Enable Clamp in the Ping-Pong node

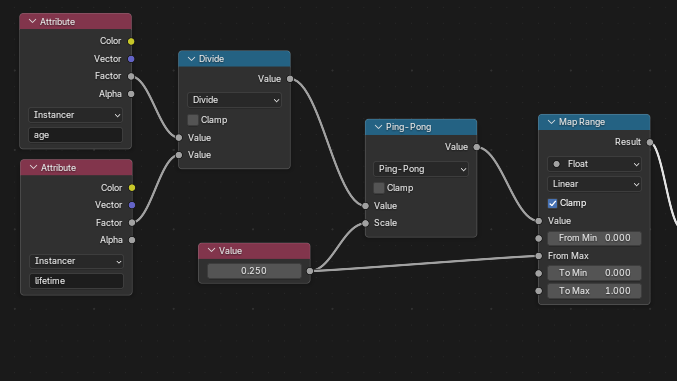coord(379,188)
